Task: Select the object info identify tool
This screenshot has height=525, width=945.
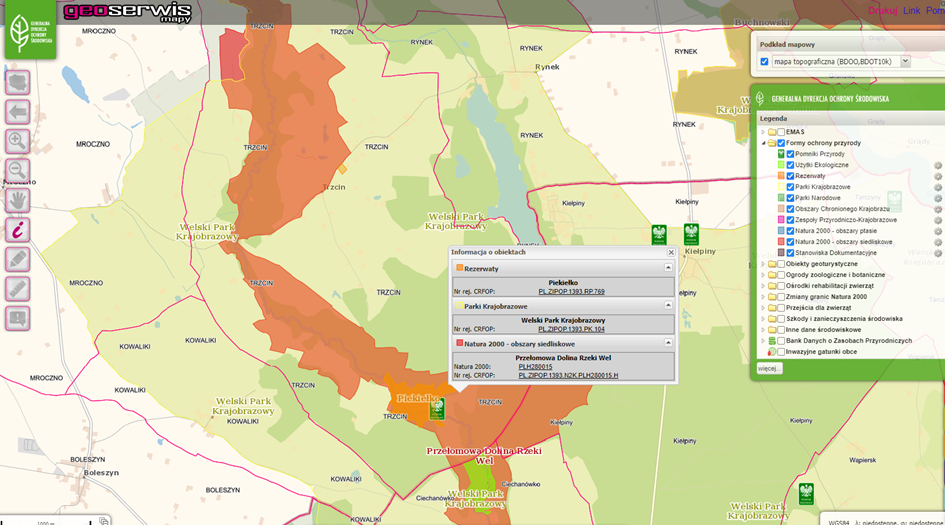Action: tap(17, 229)
